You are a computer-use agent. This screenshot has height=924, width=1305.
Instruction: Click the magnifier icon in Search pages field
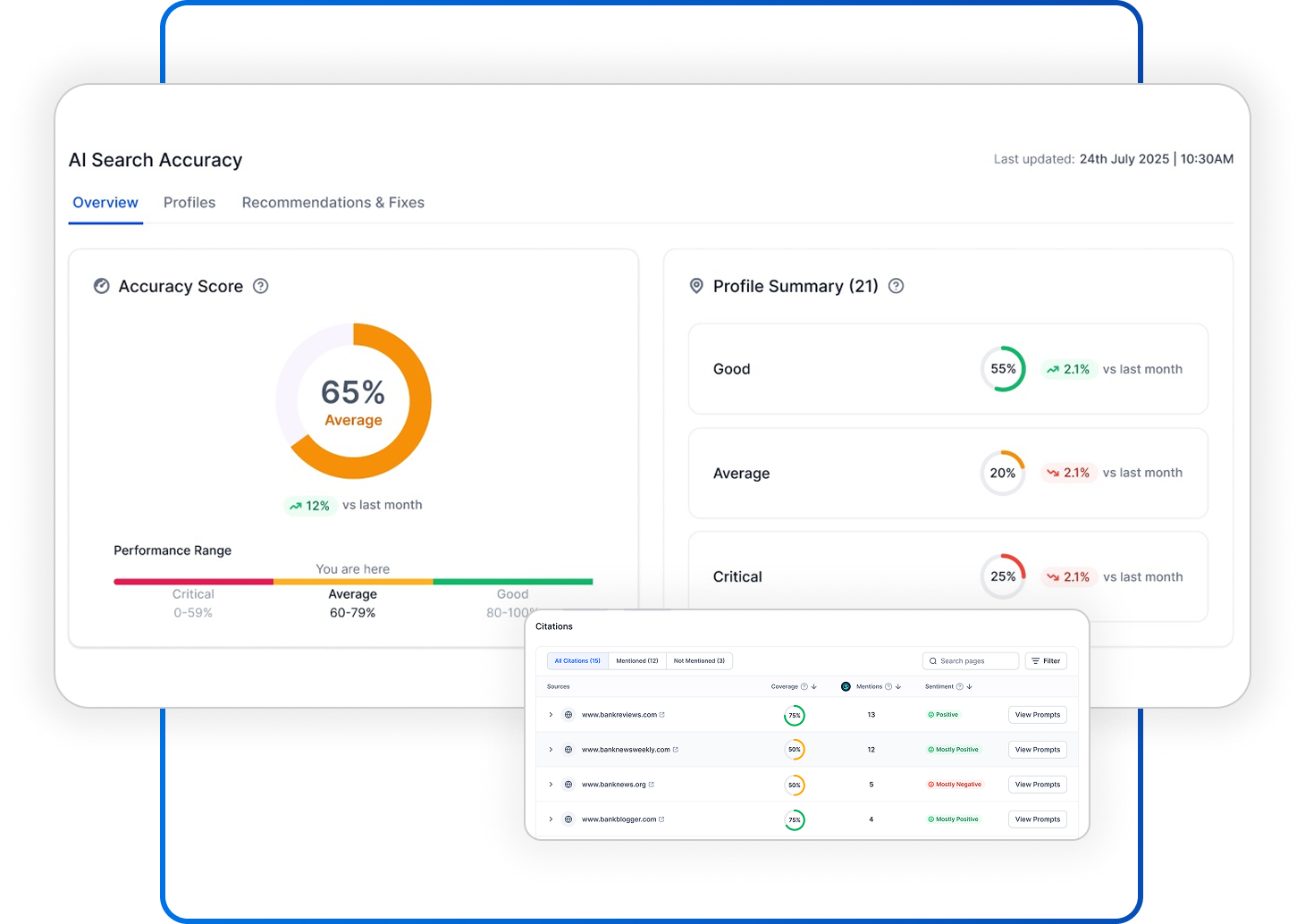click(933, 660)
